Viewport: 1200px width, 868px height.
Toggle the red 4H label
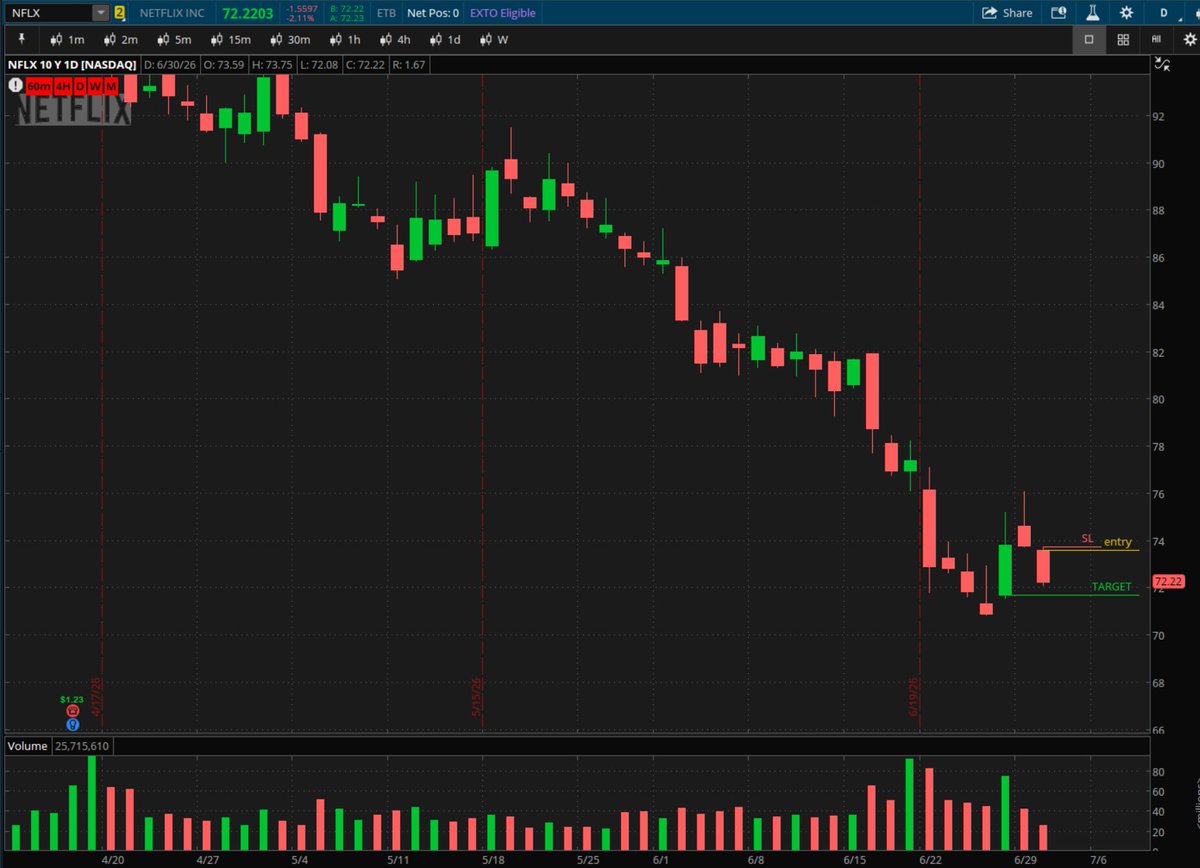click(x=62, y=87)
